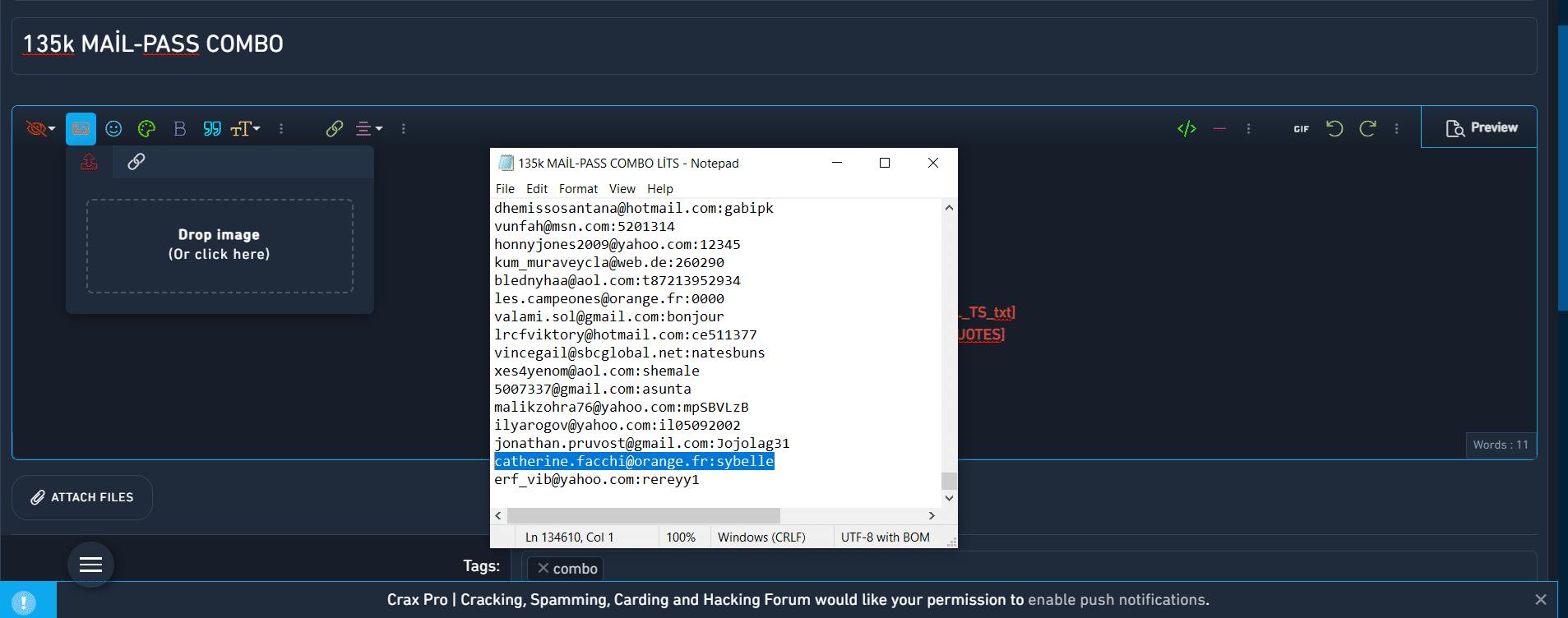Undo the last editor change
This screenshot has height=618, width=1568.
1334,129
